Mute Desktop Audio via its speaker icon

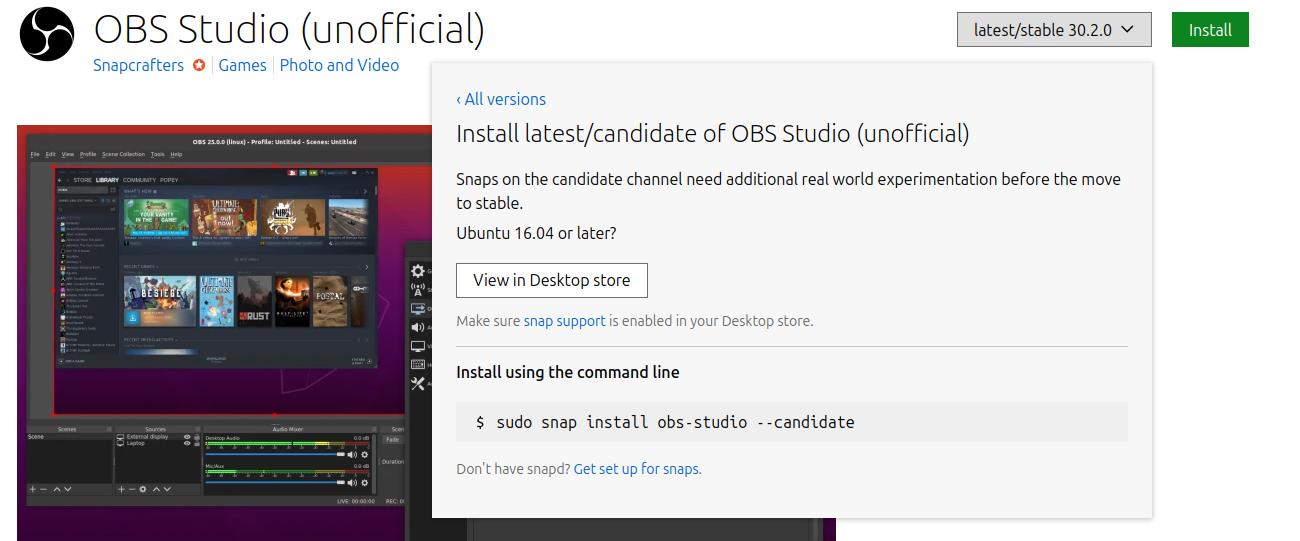point(351,455)
